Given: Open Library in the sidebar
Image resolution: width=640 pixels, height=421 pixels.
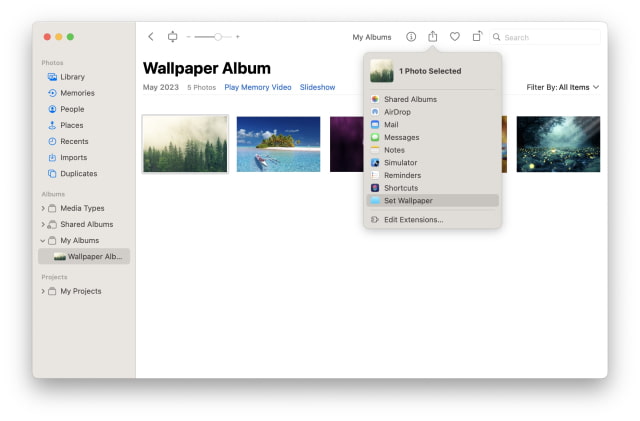Looking at the screenshot, I should 72,77.
